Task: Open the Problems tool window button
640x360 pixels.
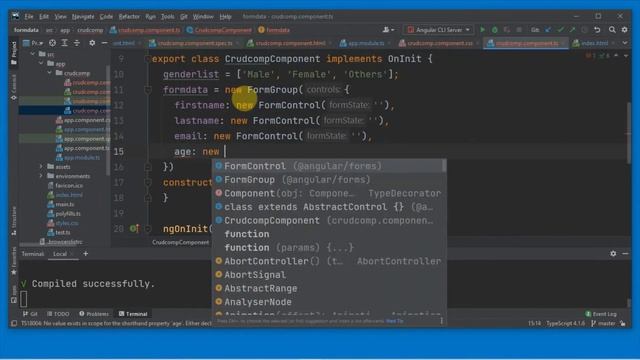Action: (94, 314)
